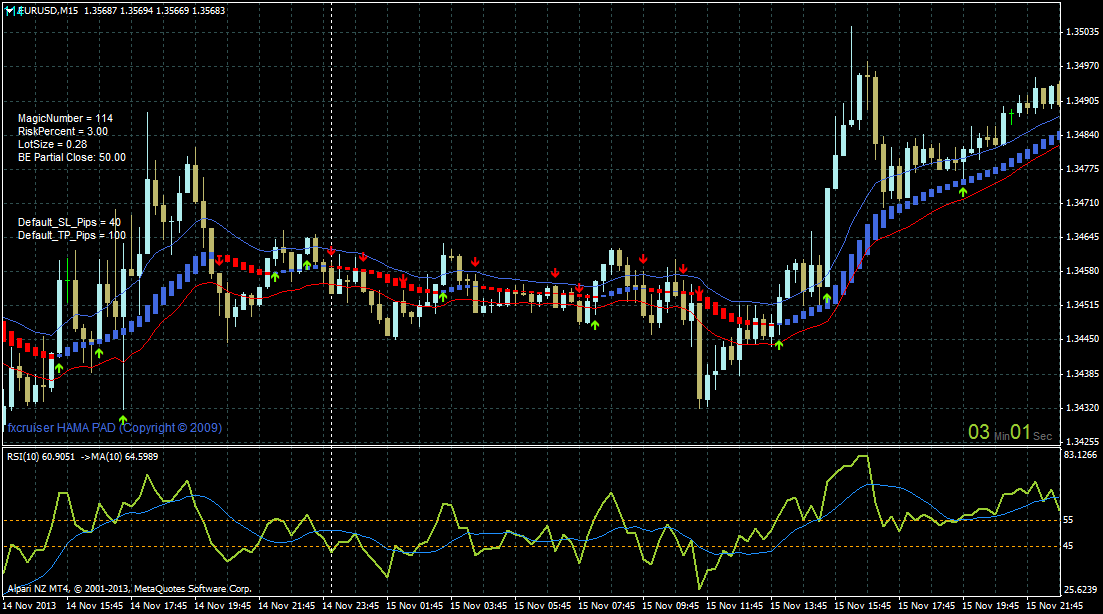The image size is (1103, 614).
Task: Click RSI scale value 25.6239
Action: coord(1080,589)
